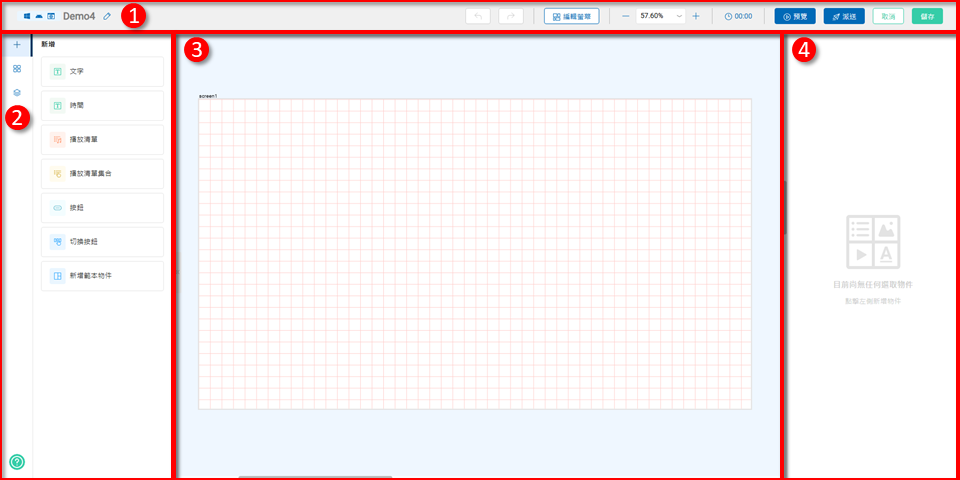Click the 編輯螢幕 button
This screenshot has width=960, height=480.
(570, 17)
